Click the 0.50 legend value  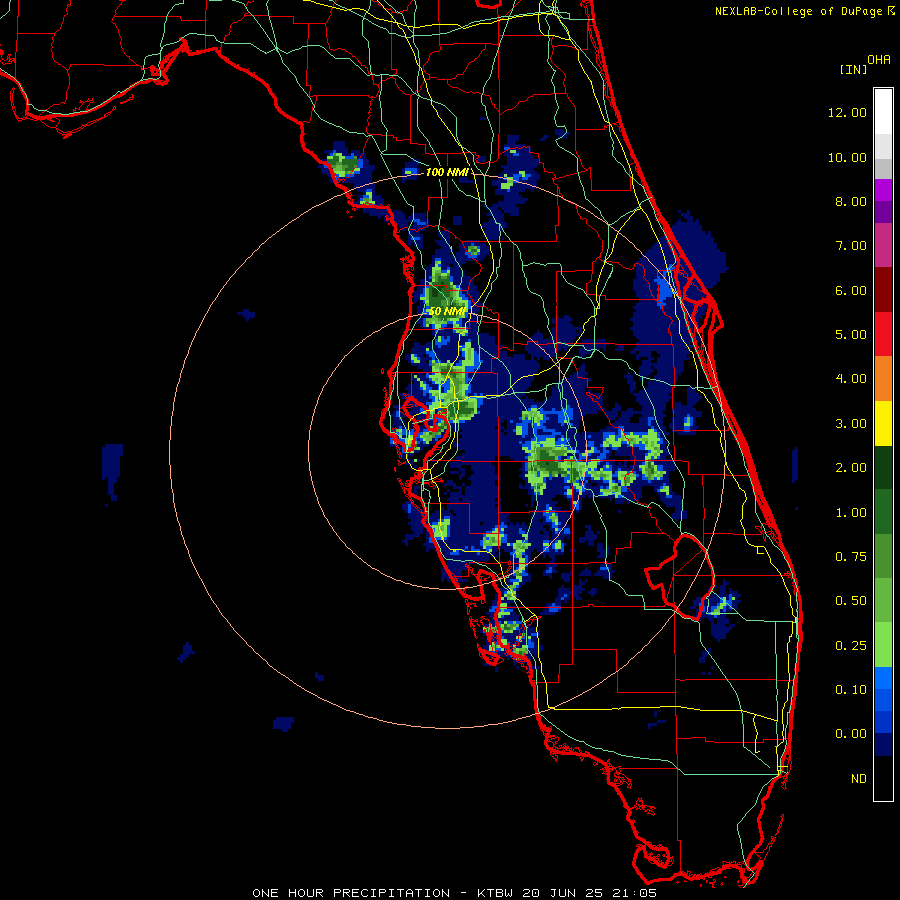850,601
